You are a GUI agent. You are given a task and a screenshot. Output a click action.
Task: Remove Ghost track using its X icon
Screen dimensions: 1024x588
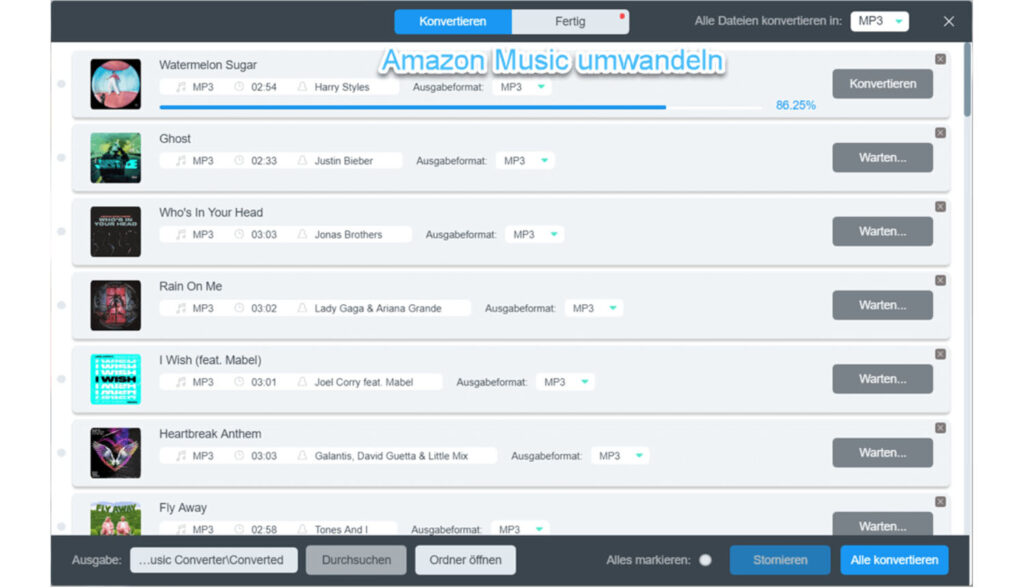940,133
